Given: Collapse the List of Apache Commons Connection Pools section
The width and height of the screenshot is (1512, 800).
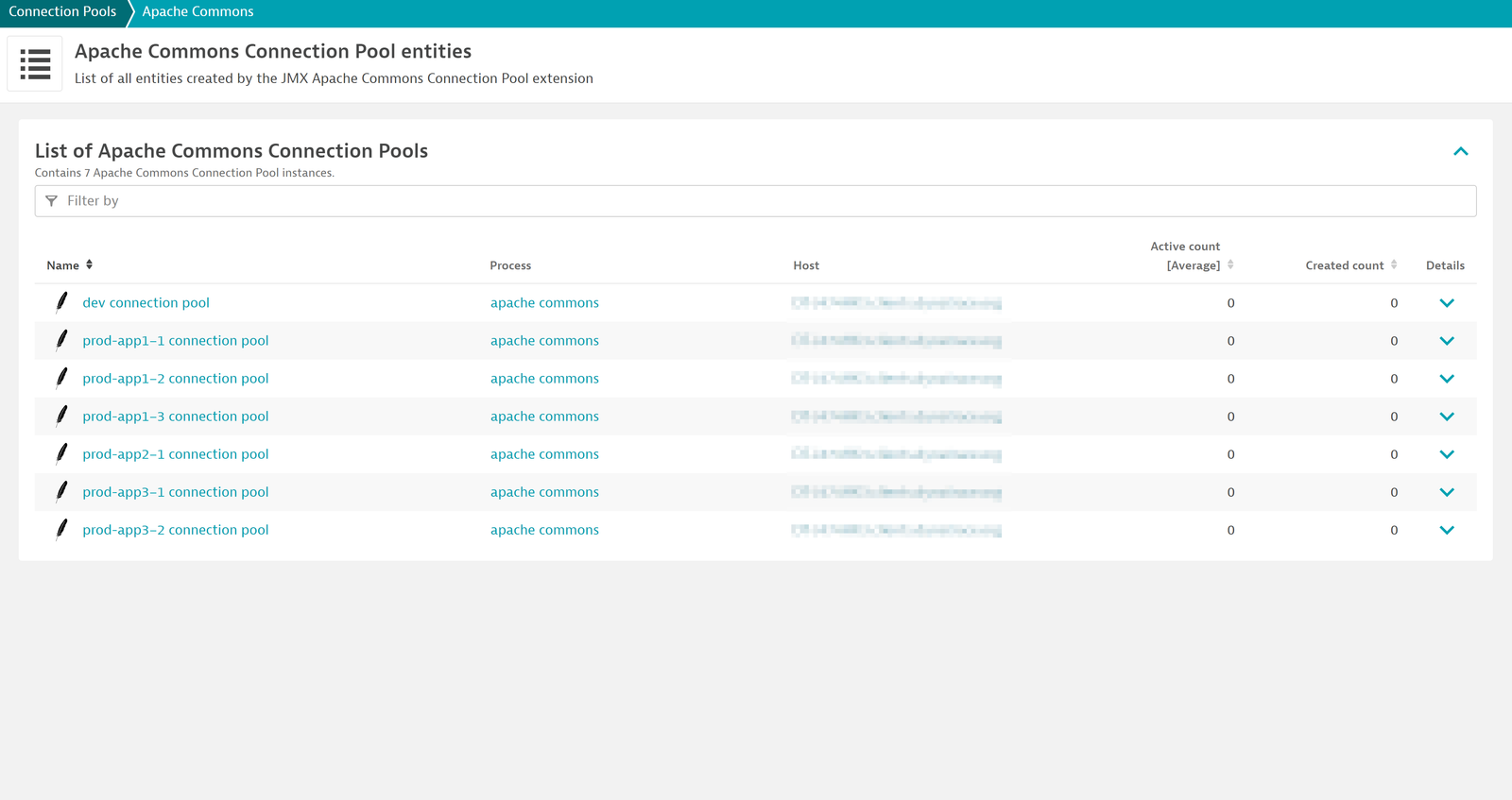Looking at the screenshot, I should click(x=1461, y=151).
